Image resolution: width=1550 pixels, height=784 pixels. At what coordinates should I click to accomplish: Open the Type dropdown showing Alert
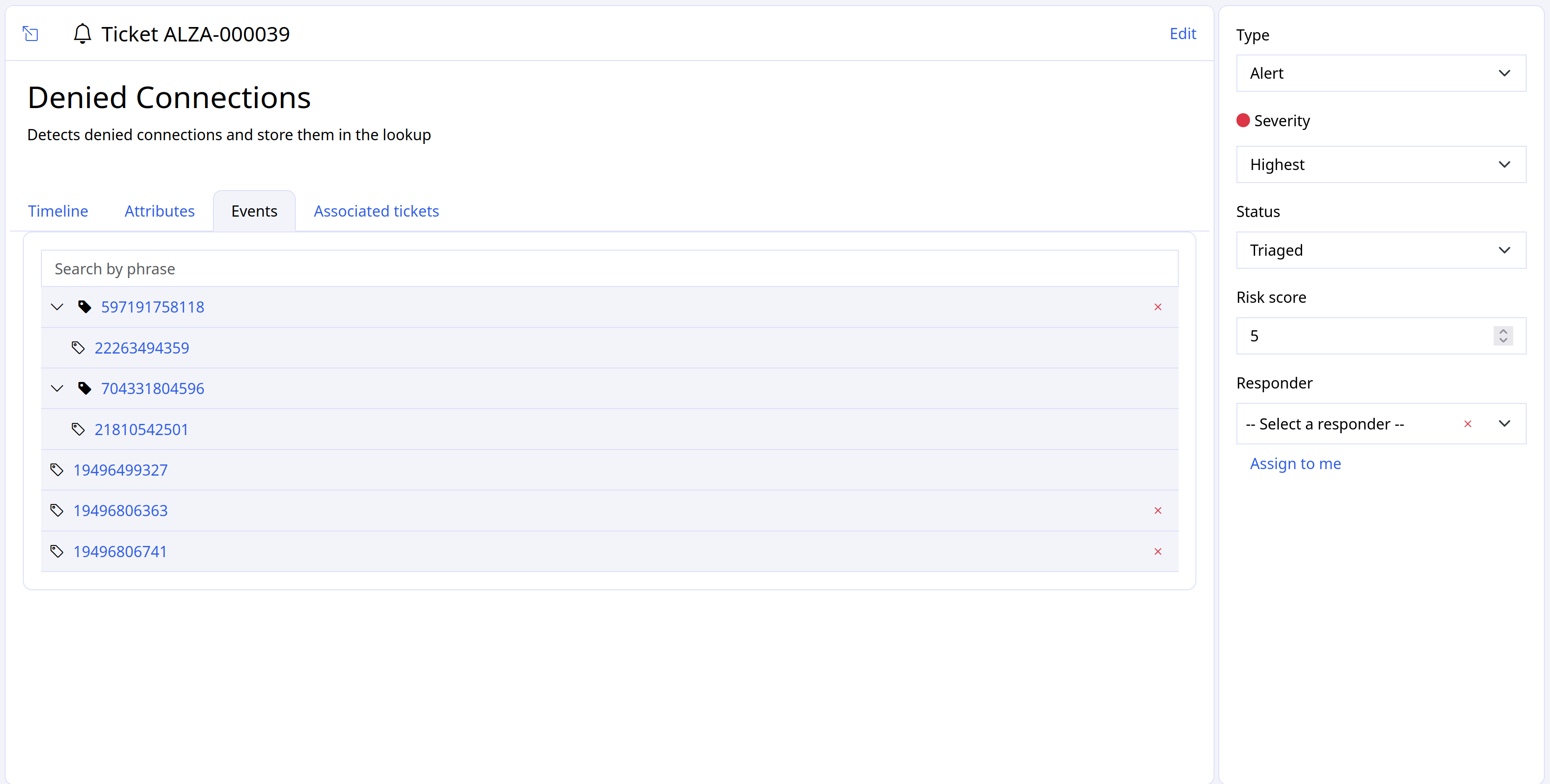click(1381, 74)
